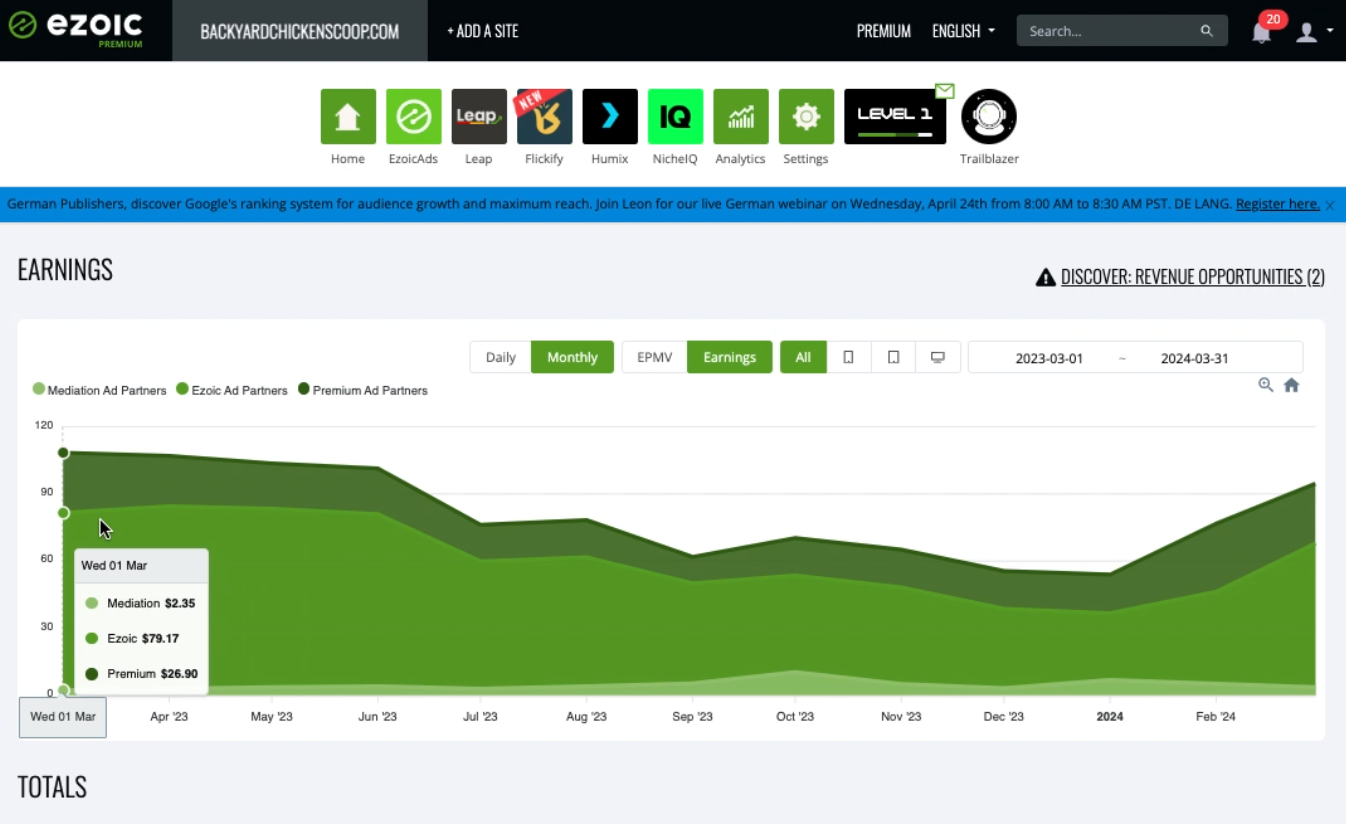
Task: Filter earnings by mobile device icon
Action: (x=849, y=357)
